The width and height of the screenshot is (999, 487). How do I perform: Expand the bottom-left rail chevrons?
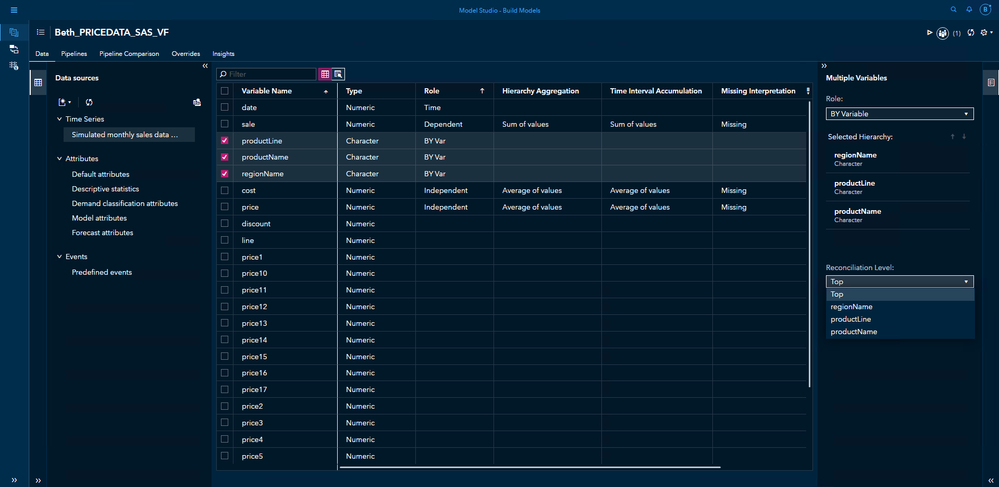(x=14, y=480)
